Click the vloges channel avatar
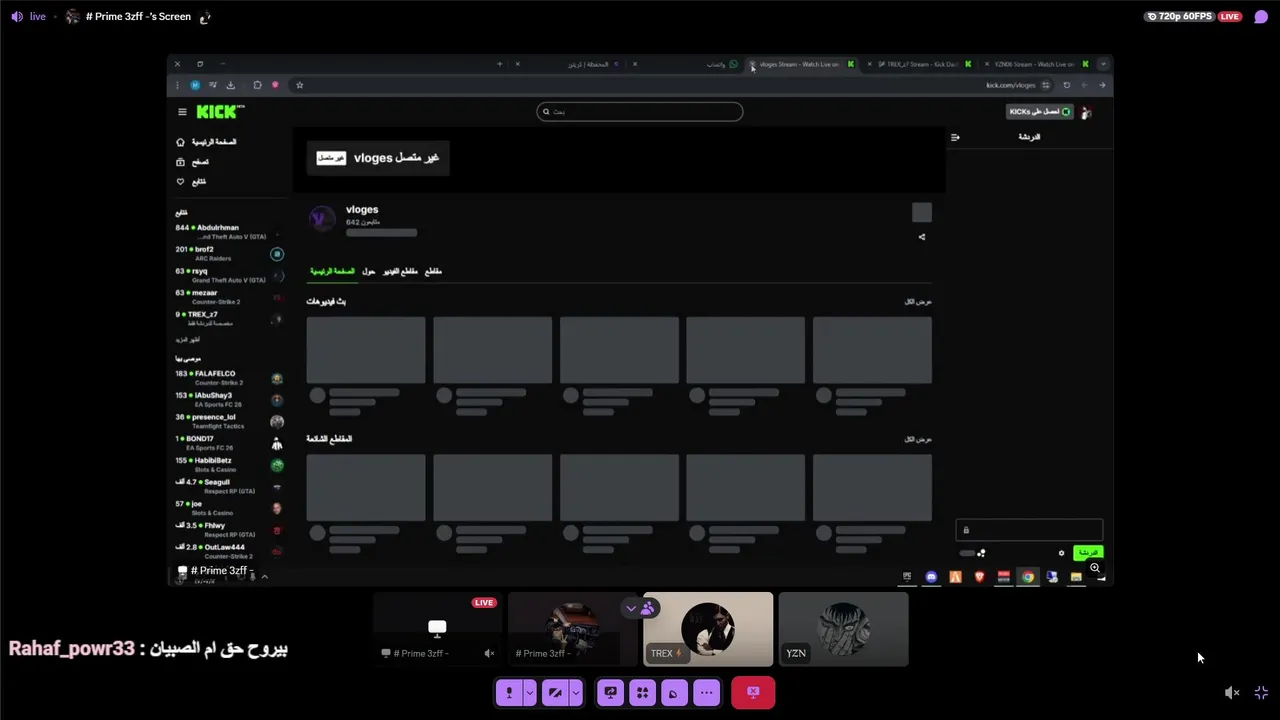The width and height of the screenshot is (1280, 720). (322, 219)
